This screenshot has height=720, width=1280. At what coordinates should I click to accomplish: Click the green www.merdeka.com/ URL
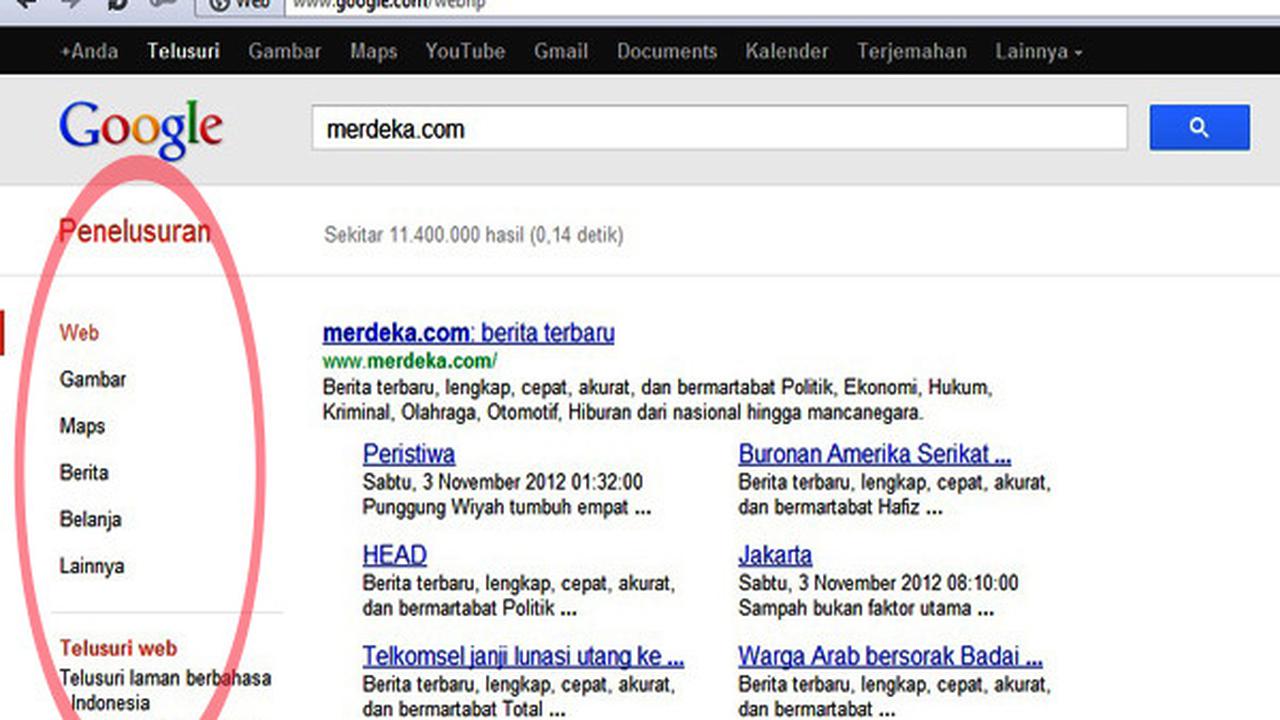click(x=410, y=361)
